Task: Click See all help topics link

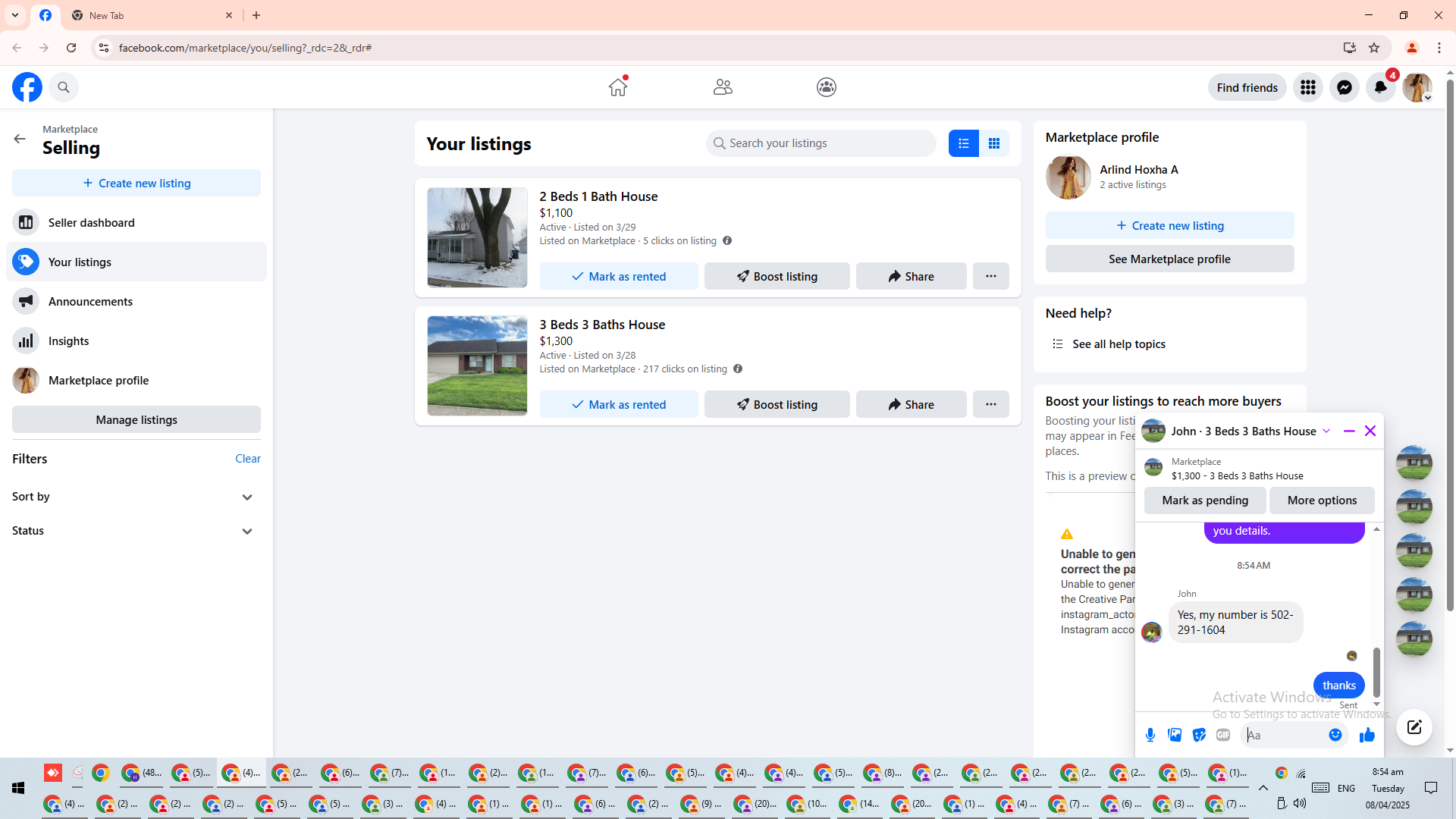Action: (x=1118, y=344)
